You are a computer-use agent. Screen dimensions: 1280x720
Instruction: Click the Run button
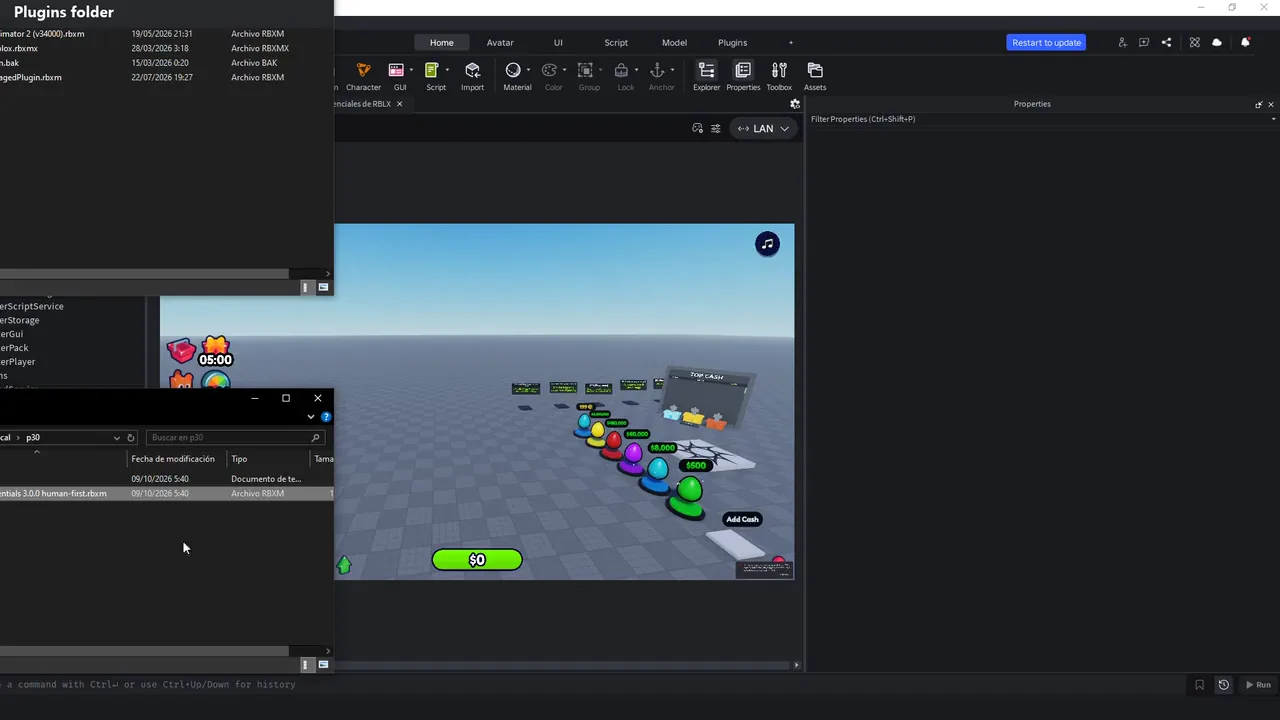1258,685
